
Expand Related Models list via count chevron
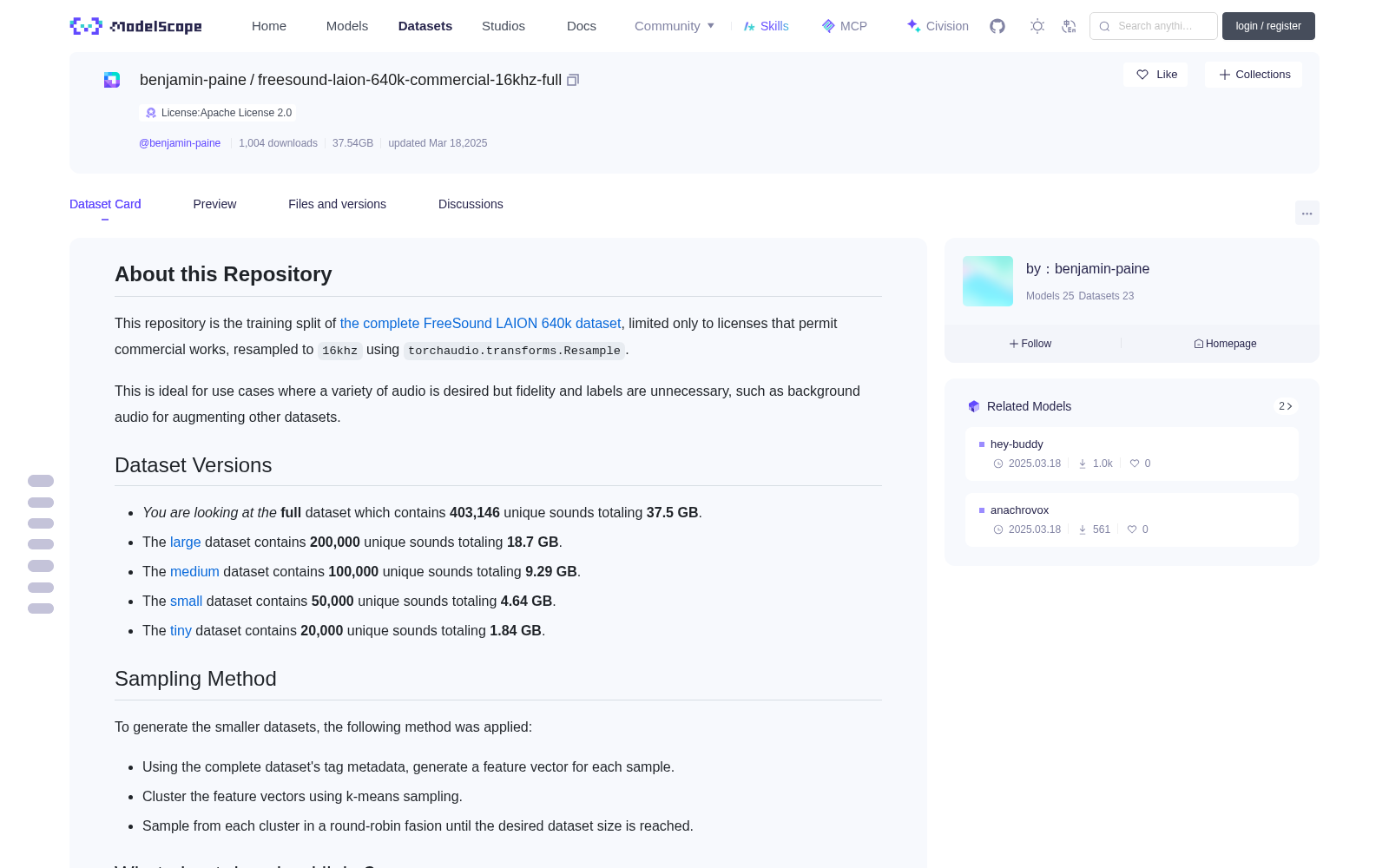point(1286,406)
